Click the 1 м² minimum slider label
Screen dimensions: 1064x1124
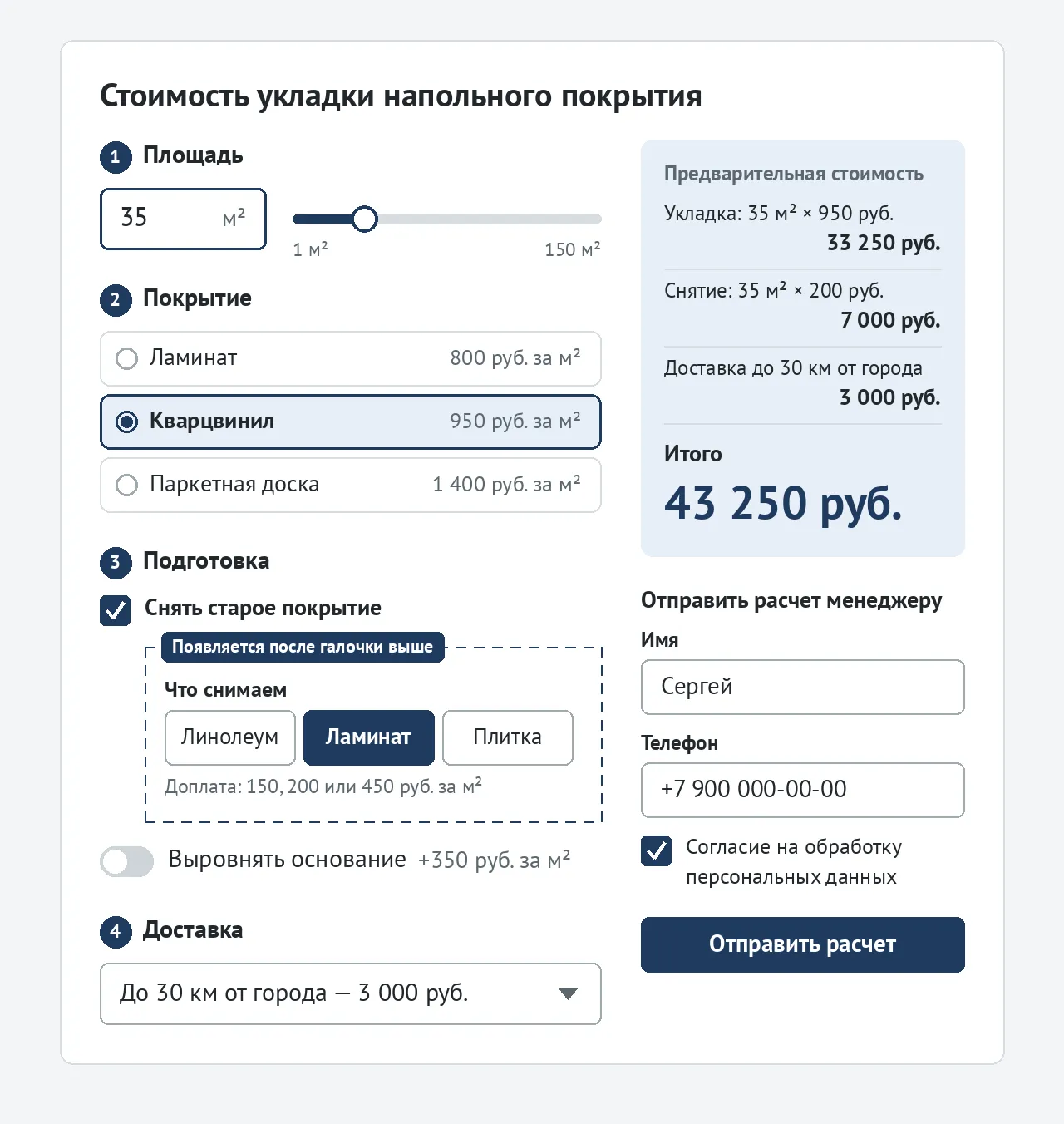(310, 249)
